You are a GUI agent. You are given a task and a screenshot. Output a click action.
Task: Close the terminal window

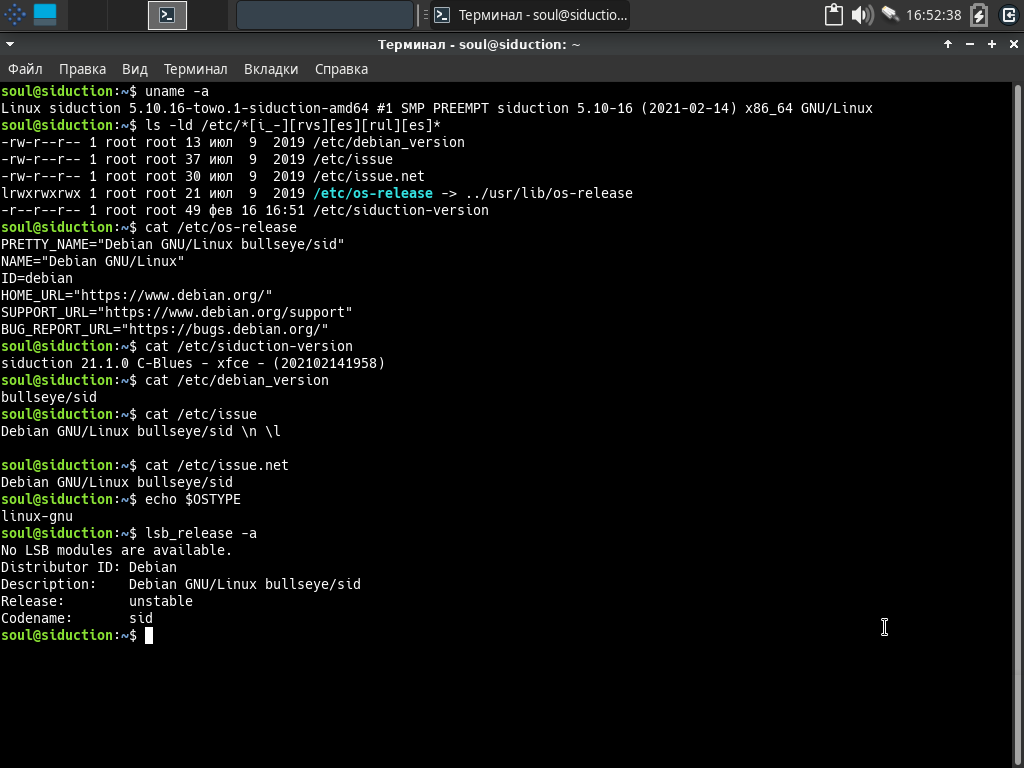pos(1014,44)
